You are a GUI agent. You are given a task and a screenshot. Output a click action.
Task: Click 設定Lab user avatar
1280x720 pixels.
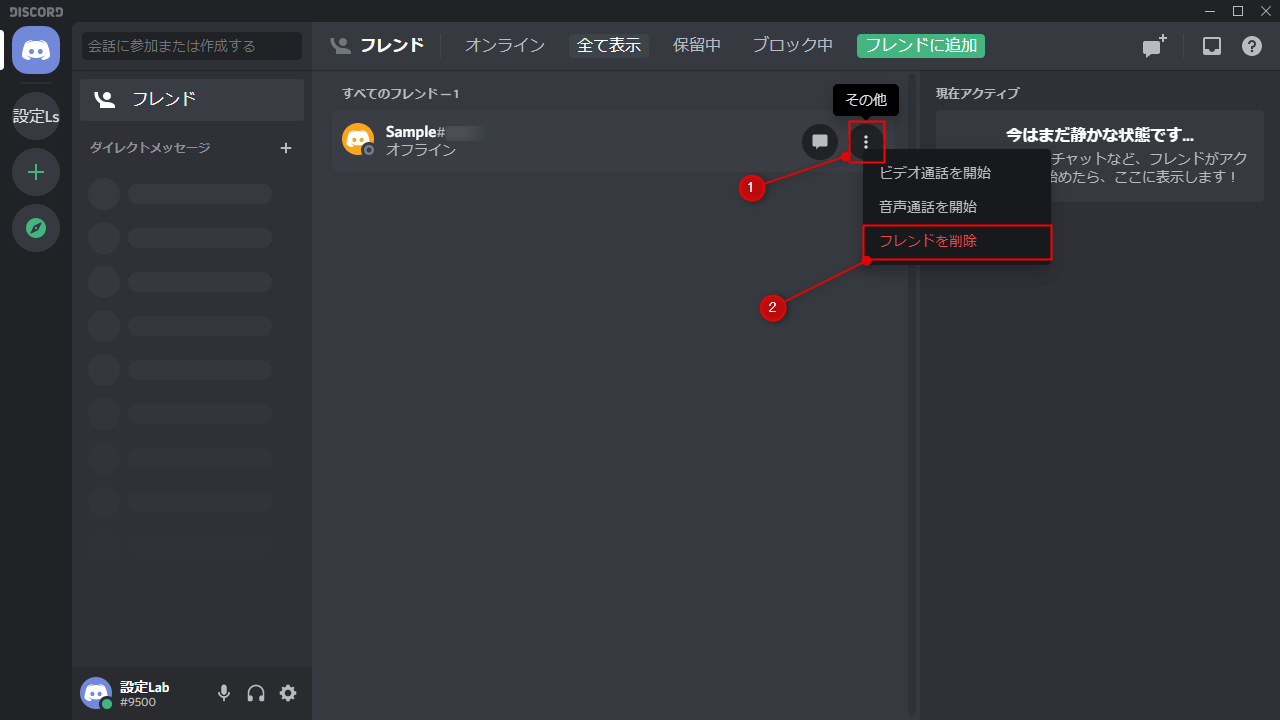point(96,693)
